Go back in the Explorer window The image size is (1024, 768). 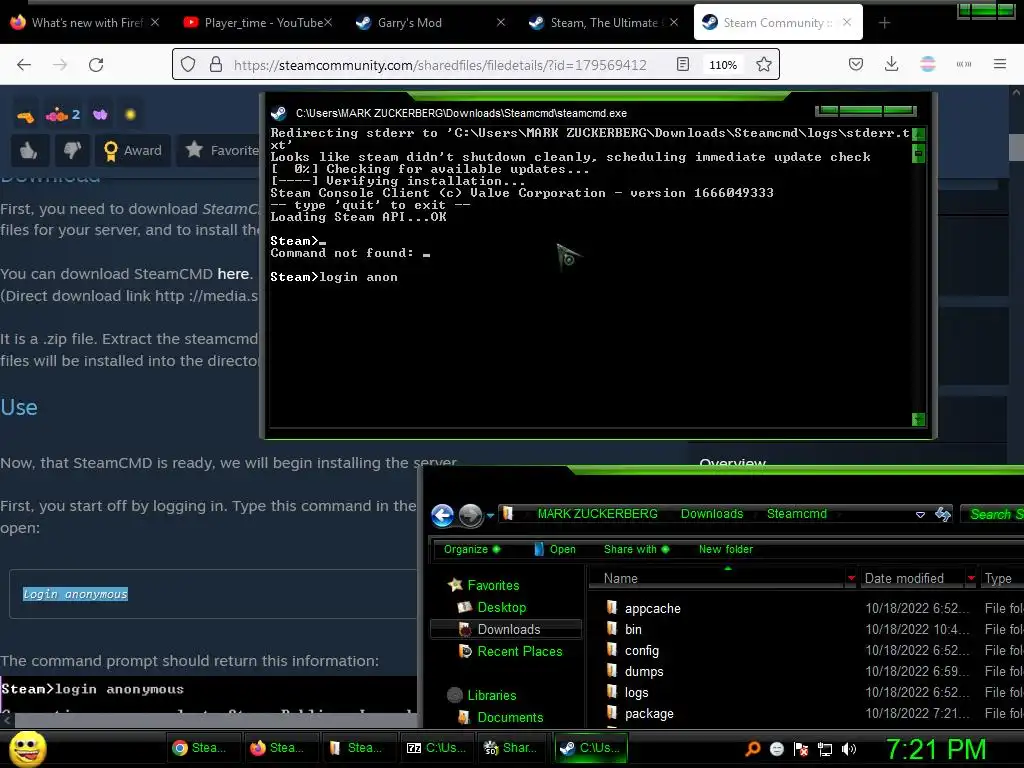click(x=443, y=515)
